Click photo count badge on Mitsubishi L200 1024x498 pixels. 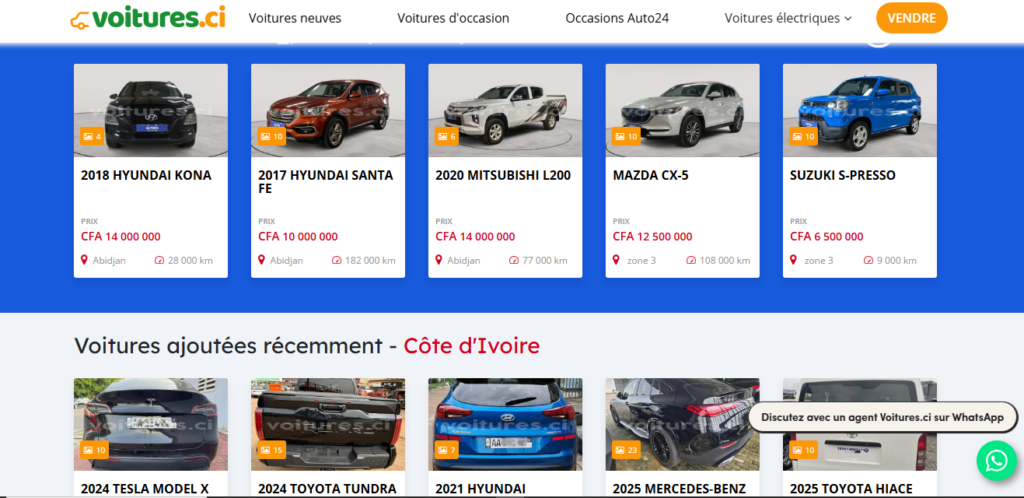[x=446, y=137]
